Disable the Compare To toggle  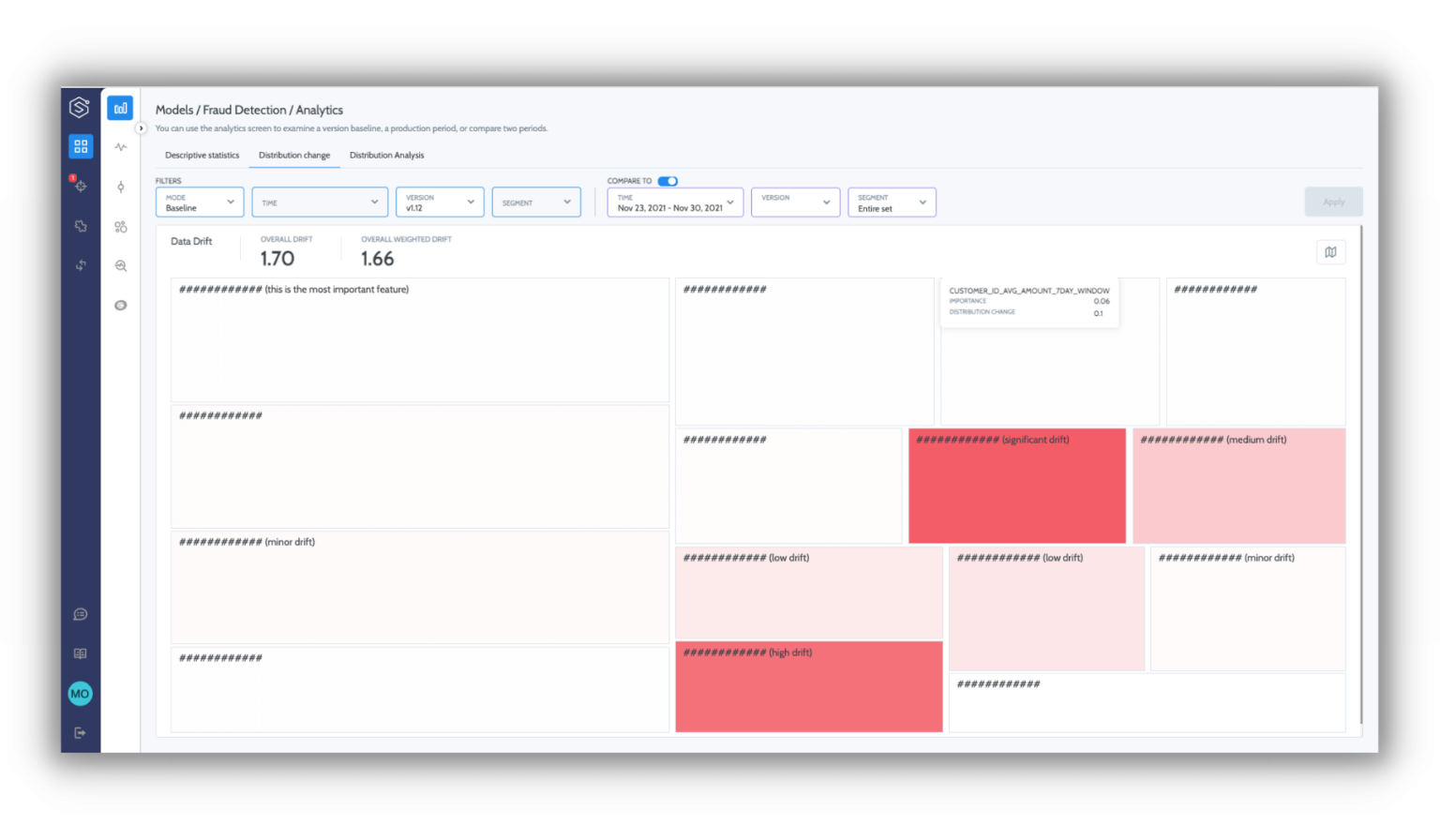coord(667,181)
